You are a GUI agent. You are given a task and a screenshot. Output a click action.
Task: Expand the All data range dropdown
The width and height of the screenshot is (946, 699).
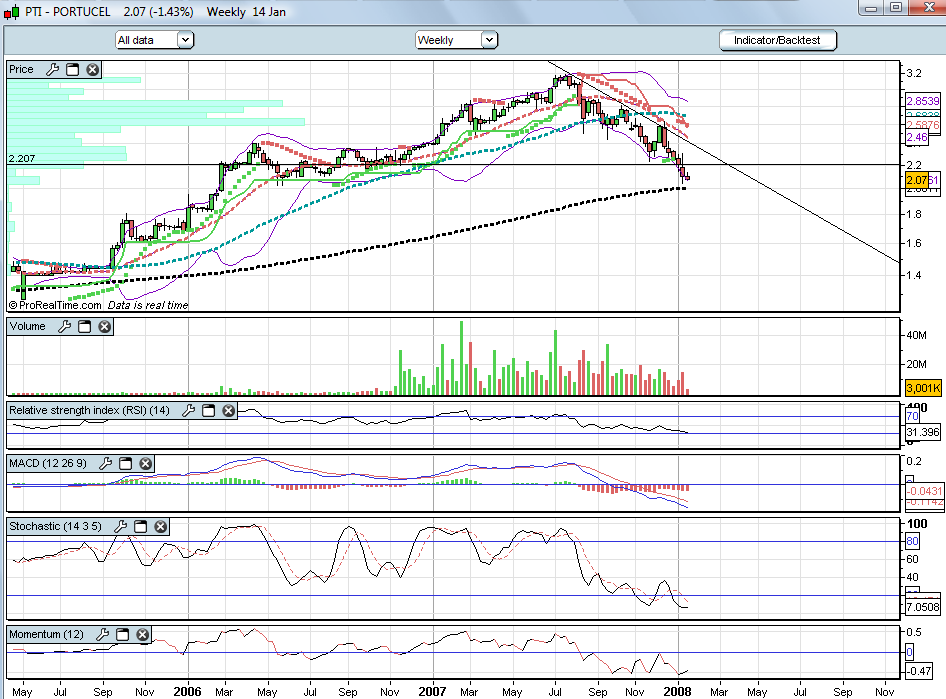point(185,40)
